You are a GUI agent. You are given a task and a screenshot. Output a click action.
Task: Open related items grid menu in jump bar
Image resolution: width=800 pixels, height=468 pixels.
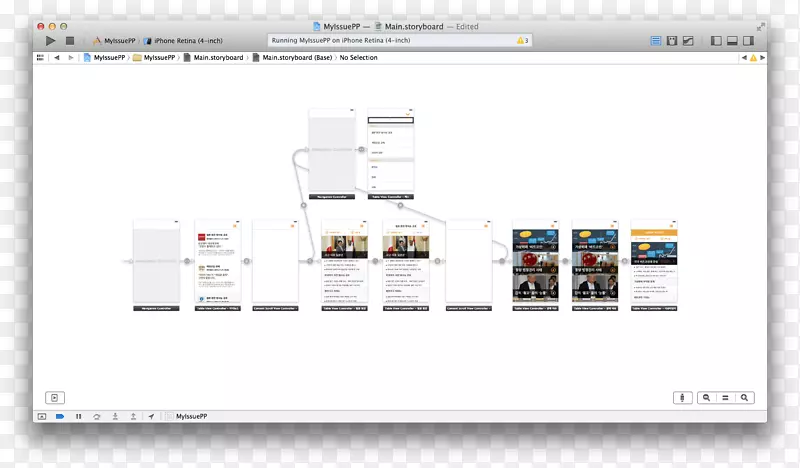40,58
